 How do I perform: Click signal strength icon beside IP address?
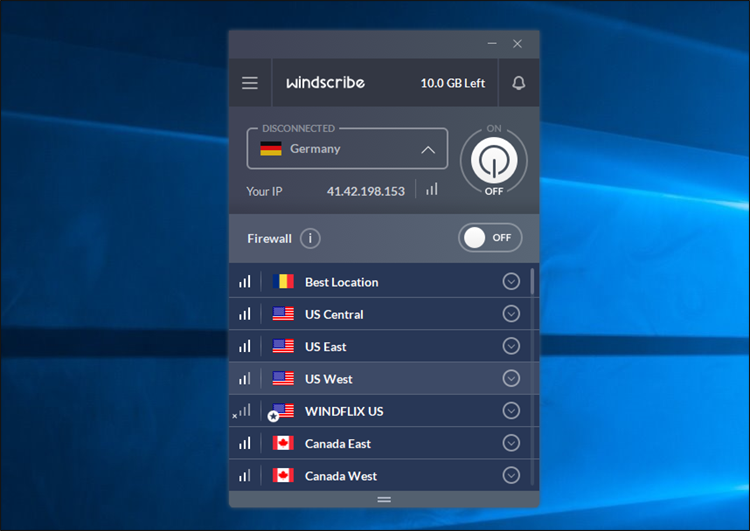431,189
